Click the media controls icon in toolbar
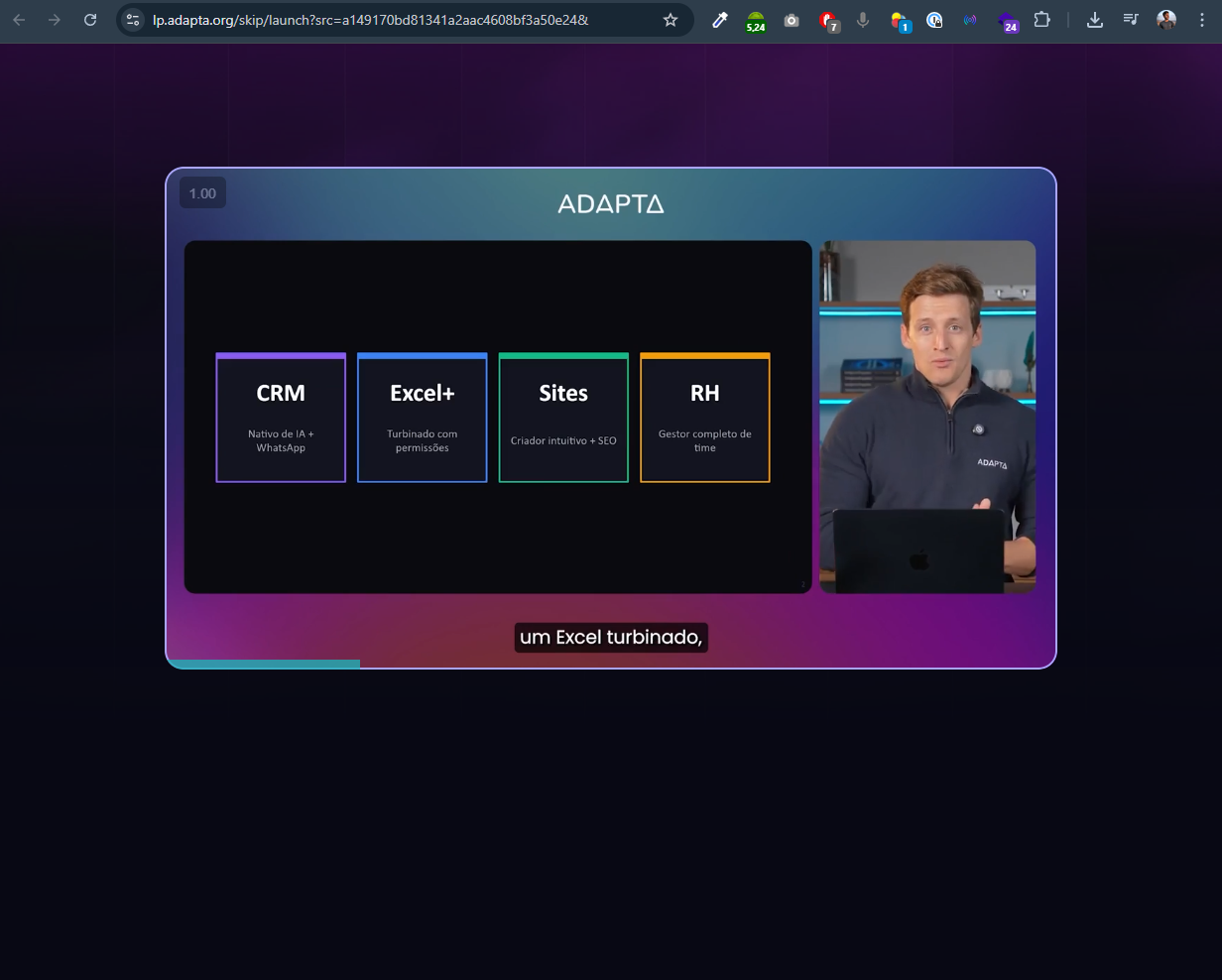This screenshot has height=980, width=1222. (1131, 20)
